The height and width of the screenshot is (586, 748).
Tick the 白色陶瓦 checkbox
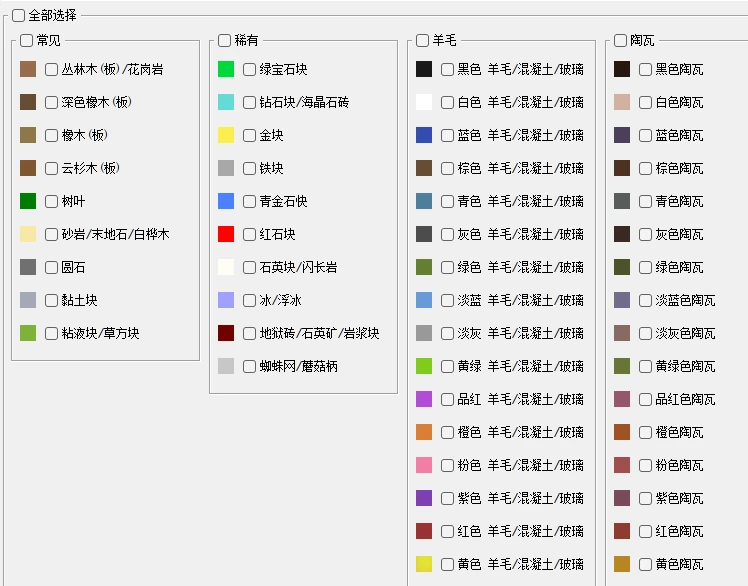coord(645,102)
